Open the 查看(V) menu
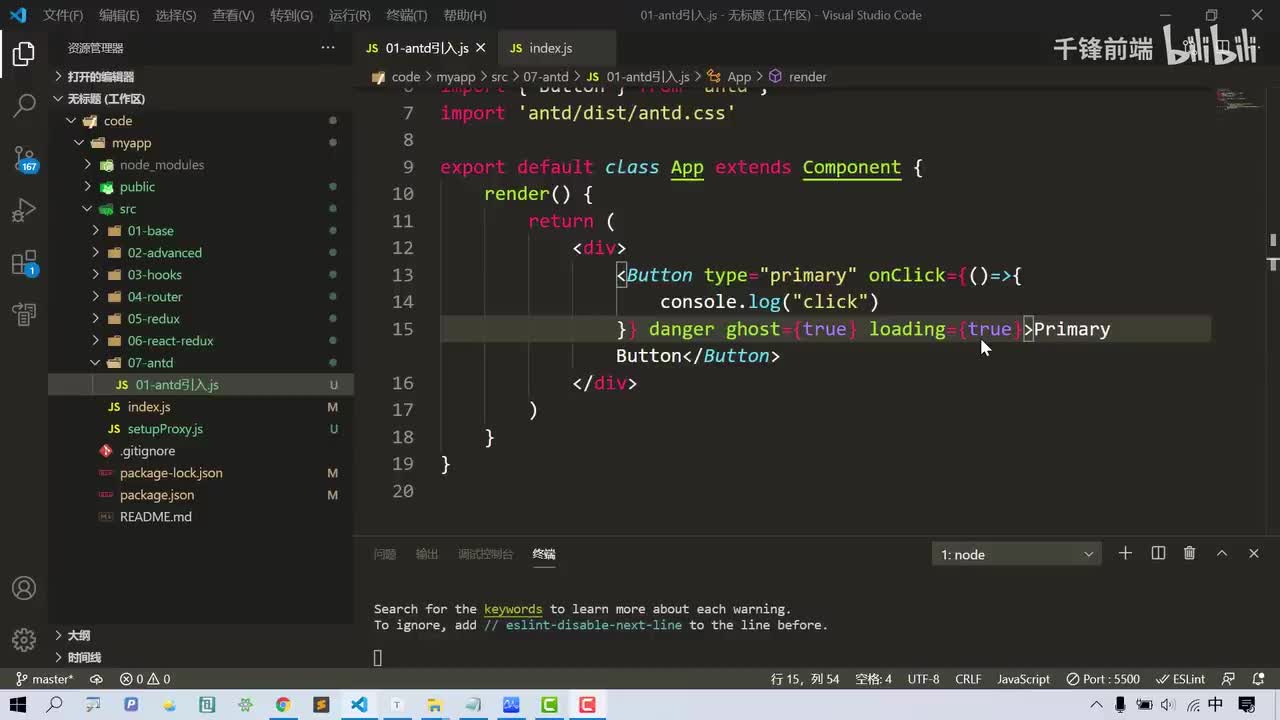 click(233, 15)
